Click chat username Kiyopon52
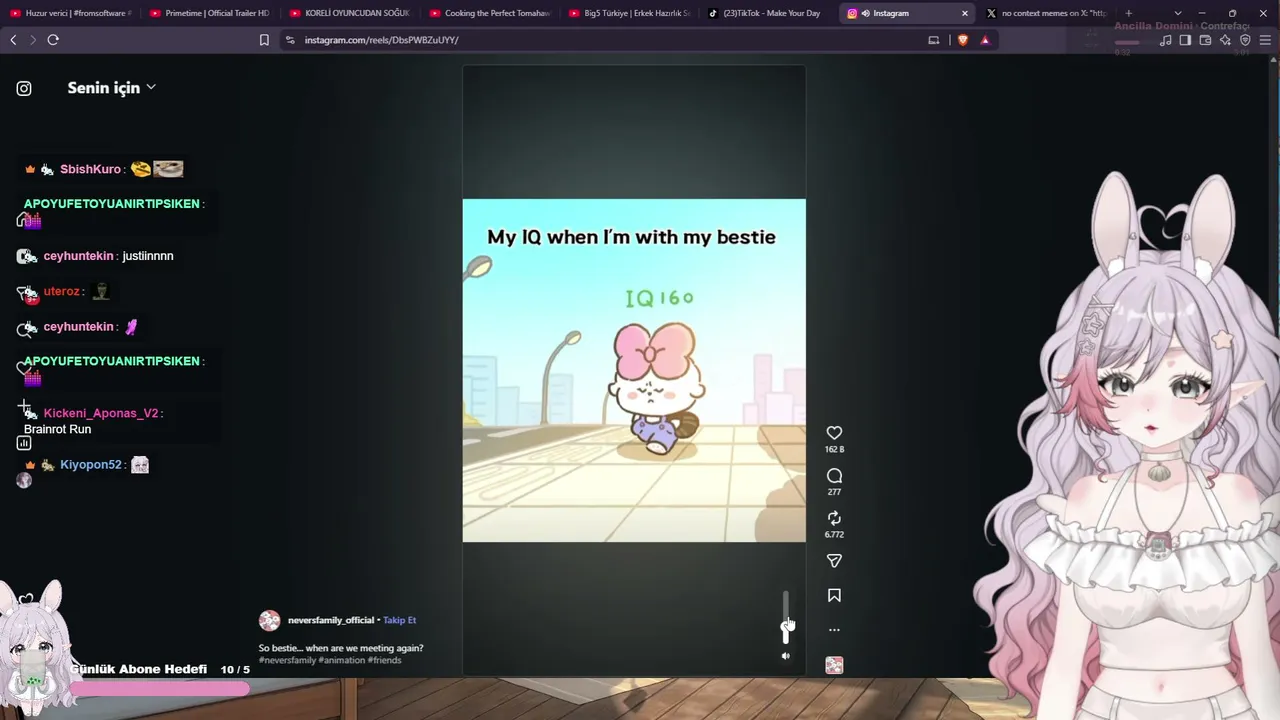Viewport: 1280px width, 720px height. (x=90, y=465)
